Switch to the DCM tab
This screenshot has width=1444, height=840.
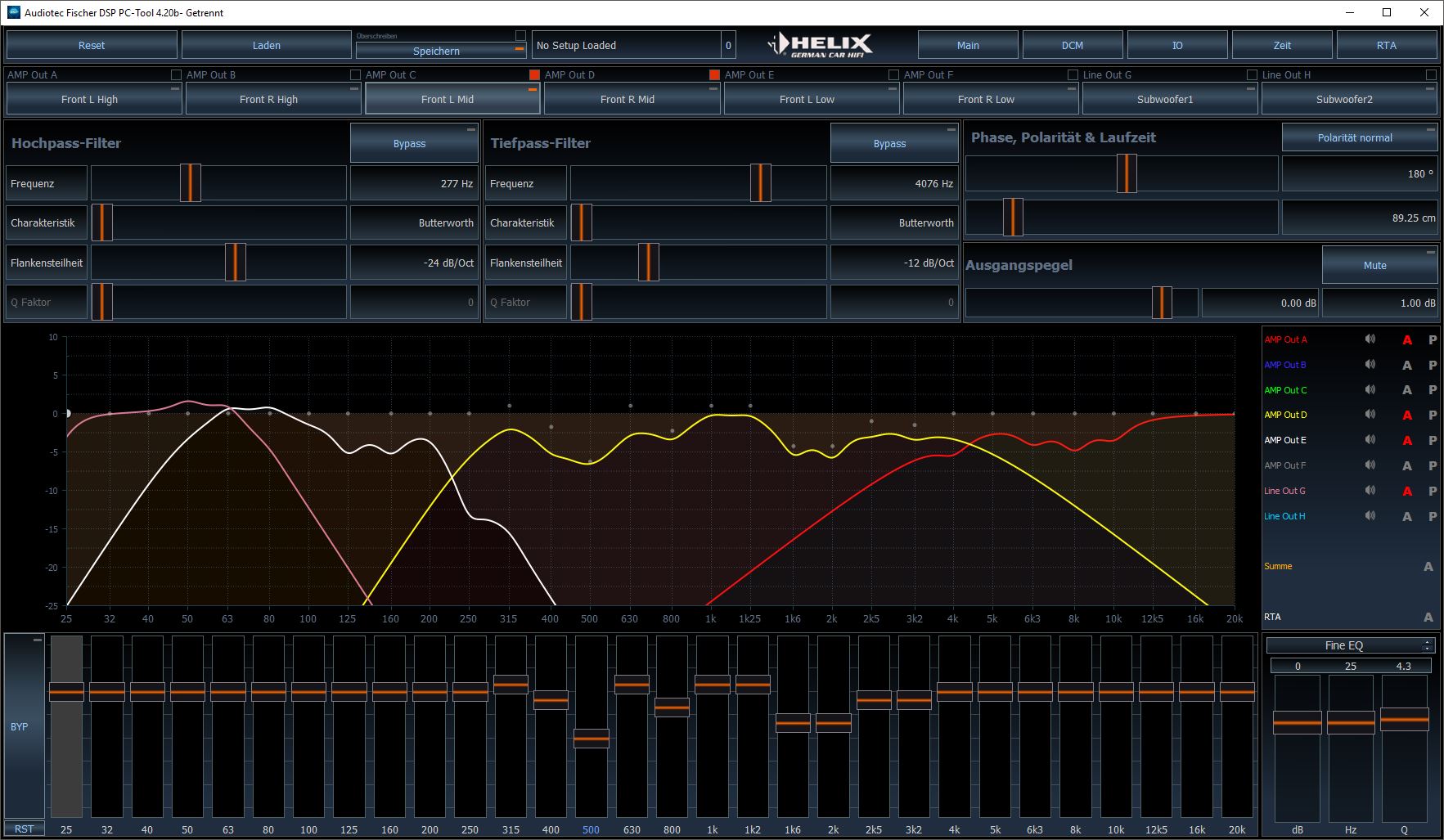[x=1073, y=46]
